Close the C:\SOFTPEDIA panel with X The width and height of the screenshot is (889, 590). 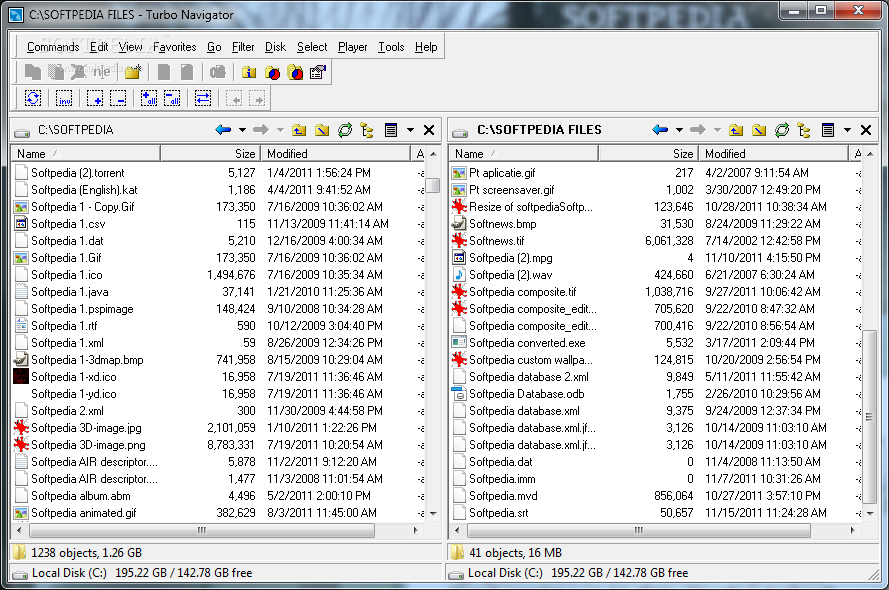click(x=429, y=130)
